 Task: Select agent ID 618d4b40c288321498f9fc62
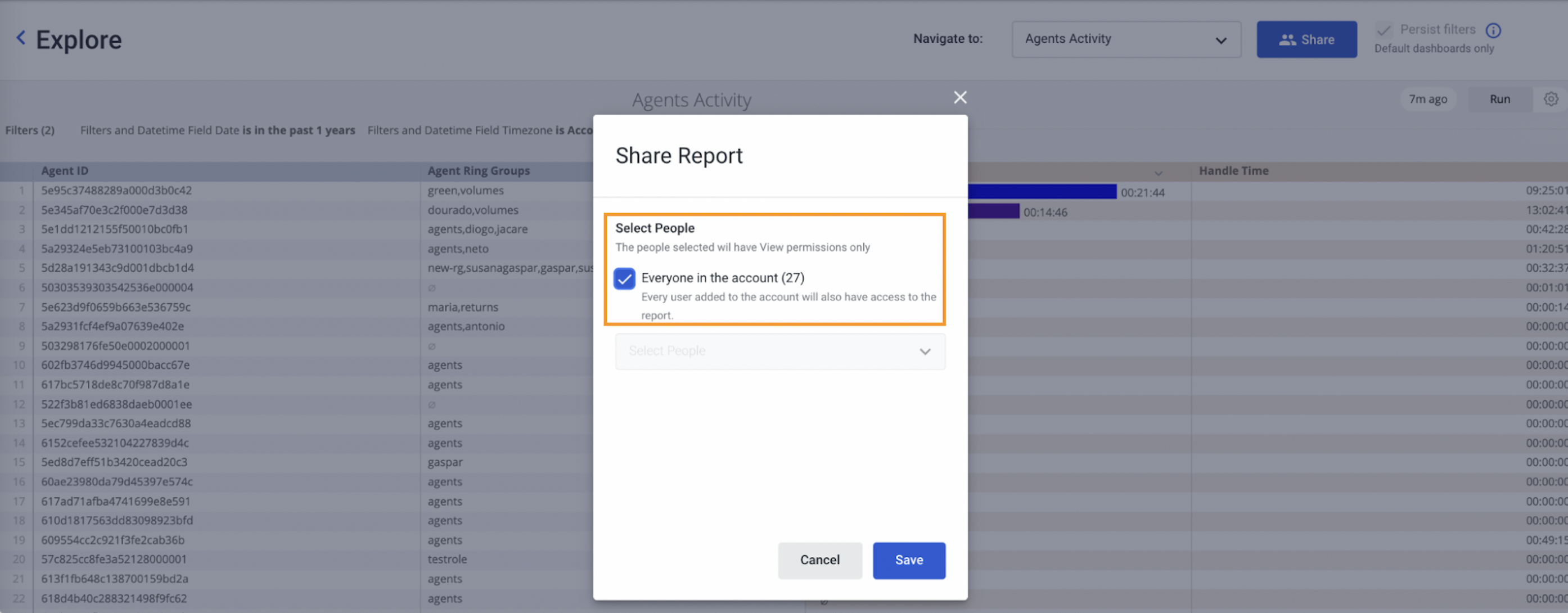coord(114,598)
